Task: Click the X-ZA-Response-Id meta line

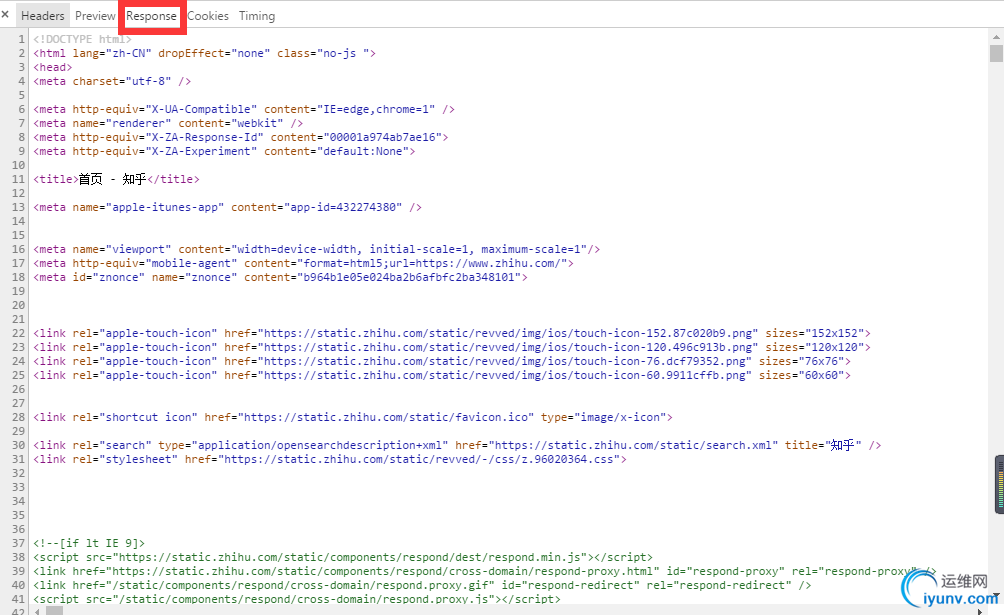Action: 241,137
